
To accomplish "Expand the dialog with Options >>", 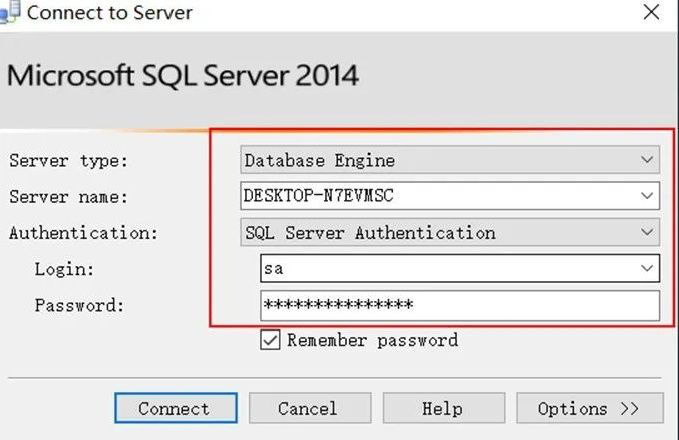I will pyautogui.click(x=589, y=408).
